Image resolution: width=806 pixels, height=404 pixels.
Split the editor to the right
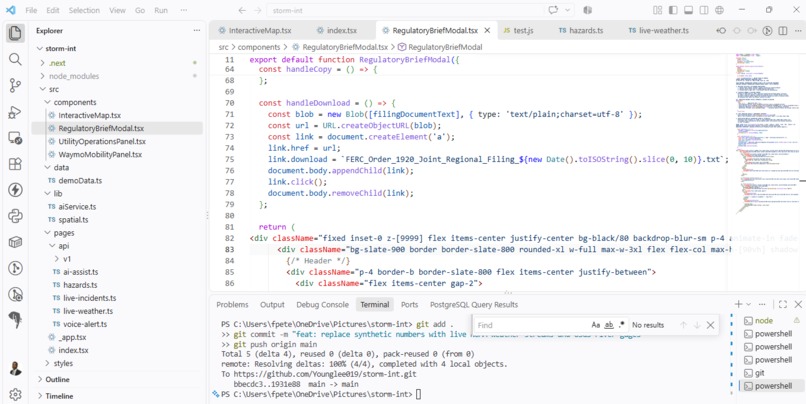783,31
